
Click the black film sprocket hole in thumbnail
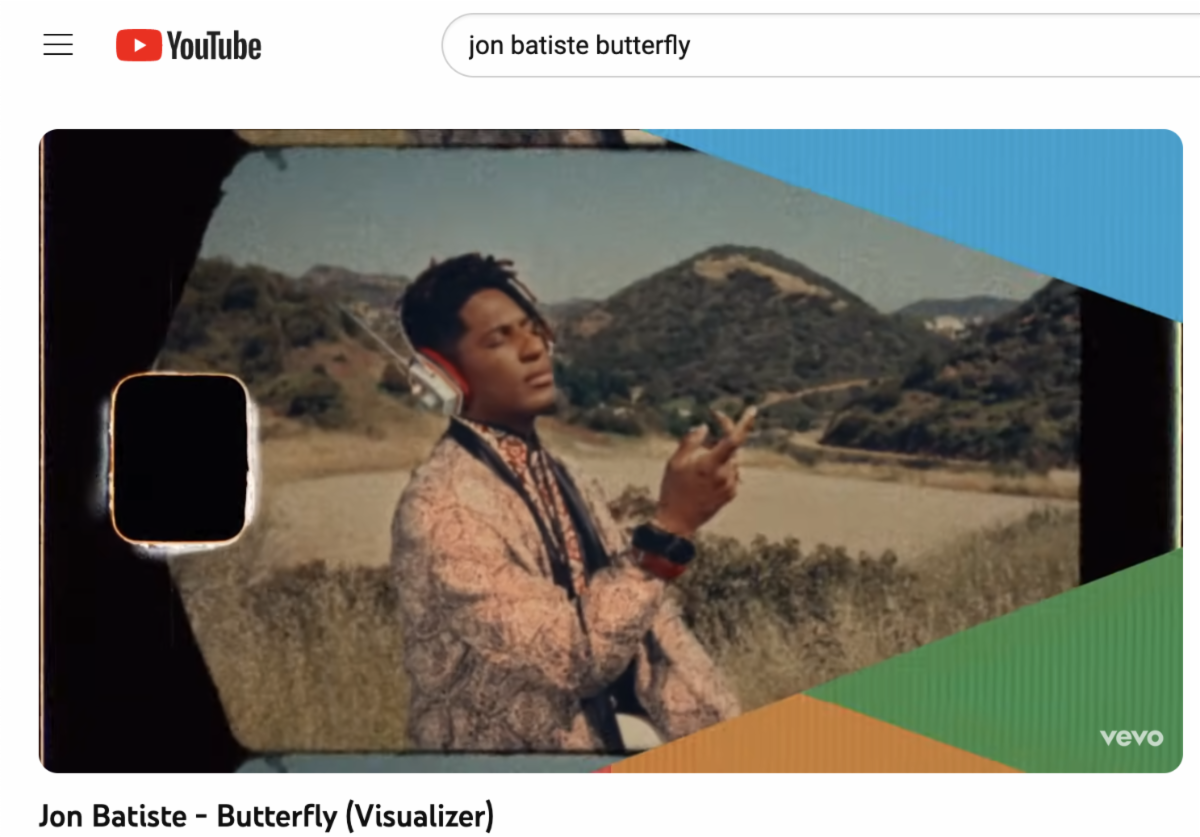(179, 459)
